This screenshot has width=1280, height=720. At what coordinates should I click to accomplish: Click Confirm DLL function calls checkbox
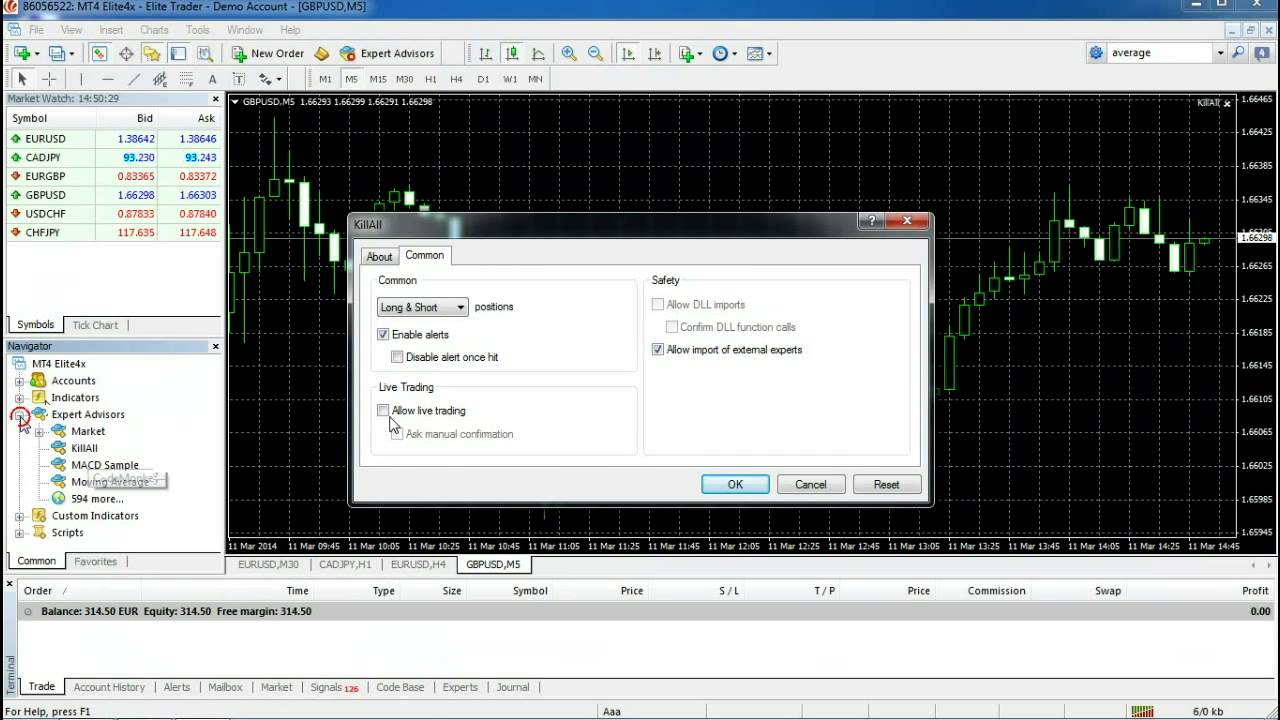click(672, 327)
